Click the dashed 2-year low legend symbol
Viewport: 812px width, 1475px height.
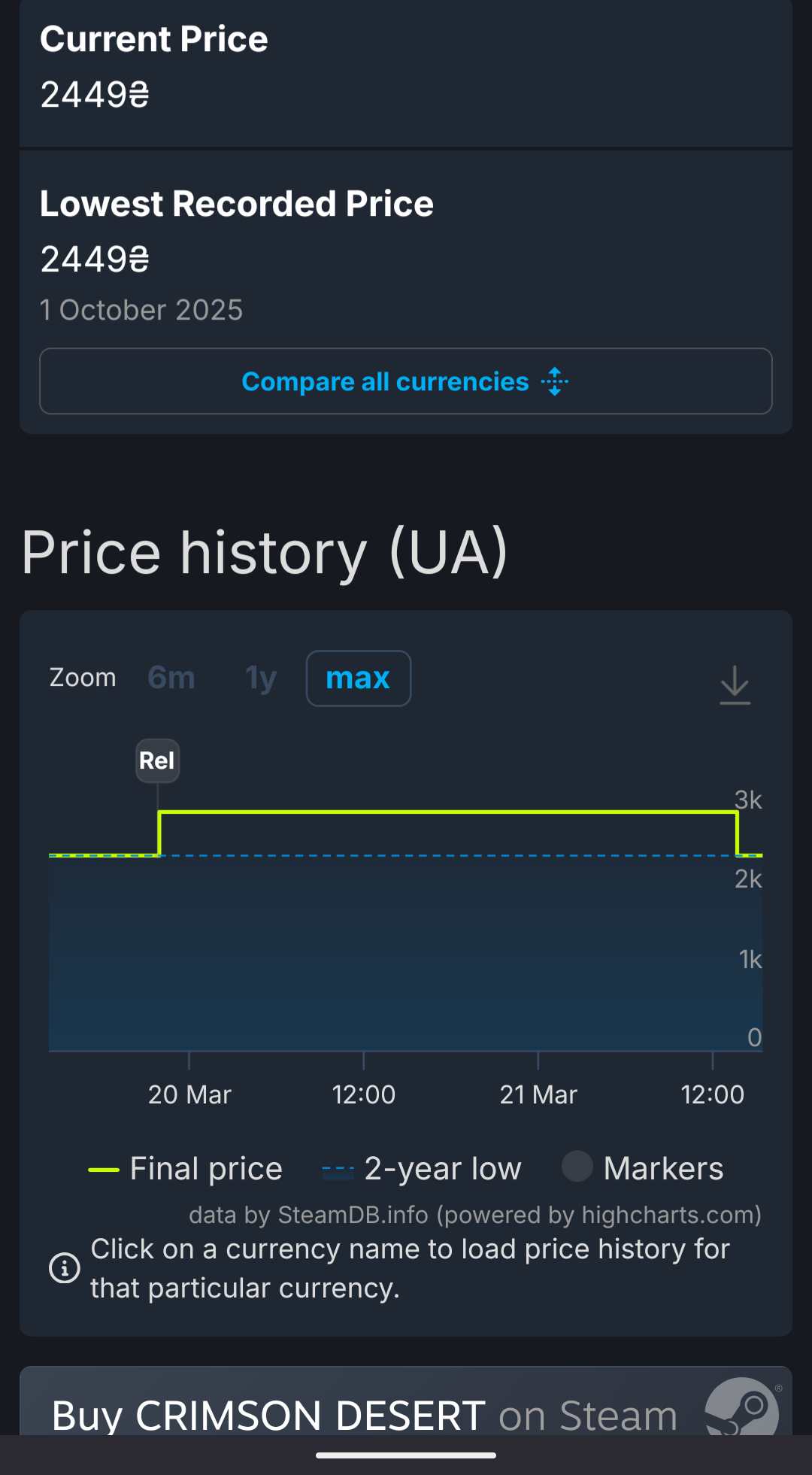tap(338, 1170)
